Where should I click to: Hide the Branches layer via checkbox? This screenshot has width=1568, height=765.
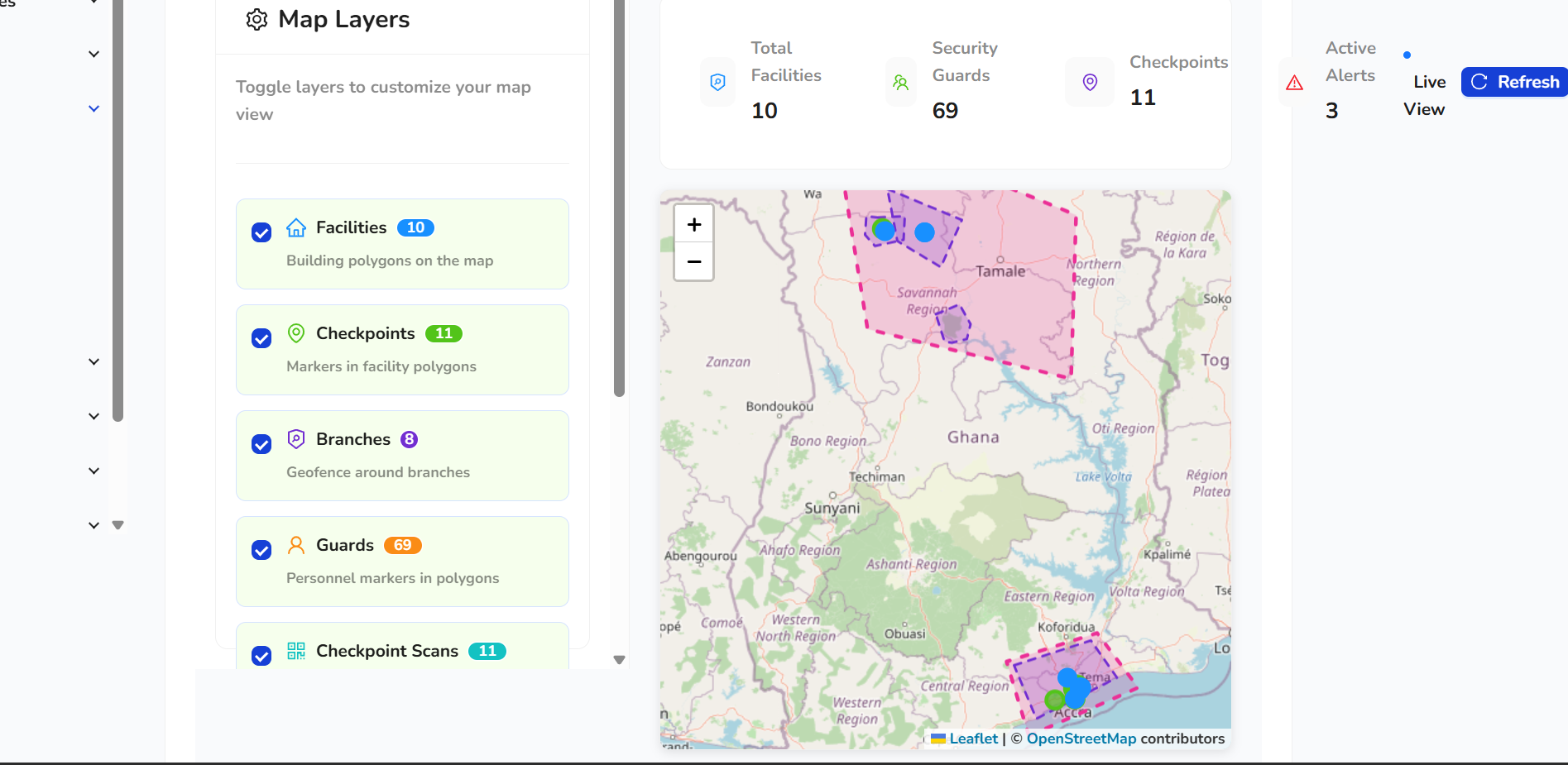261,444
